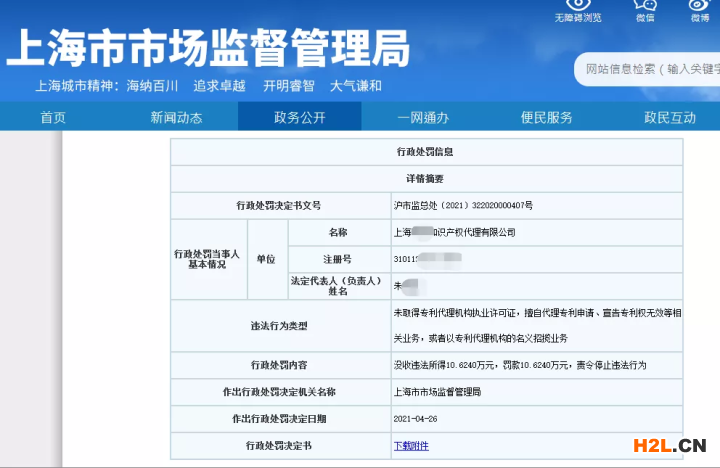This screenshot has height=468, width=720.
Task: Select the penalty text 没收违法所得10.6240万元
Action: tap(444, 366)
